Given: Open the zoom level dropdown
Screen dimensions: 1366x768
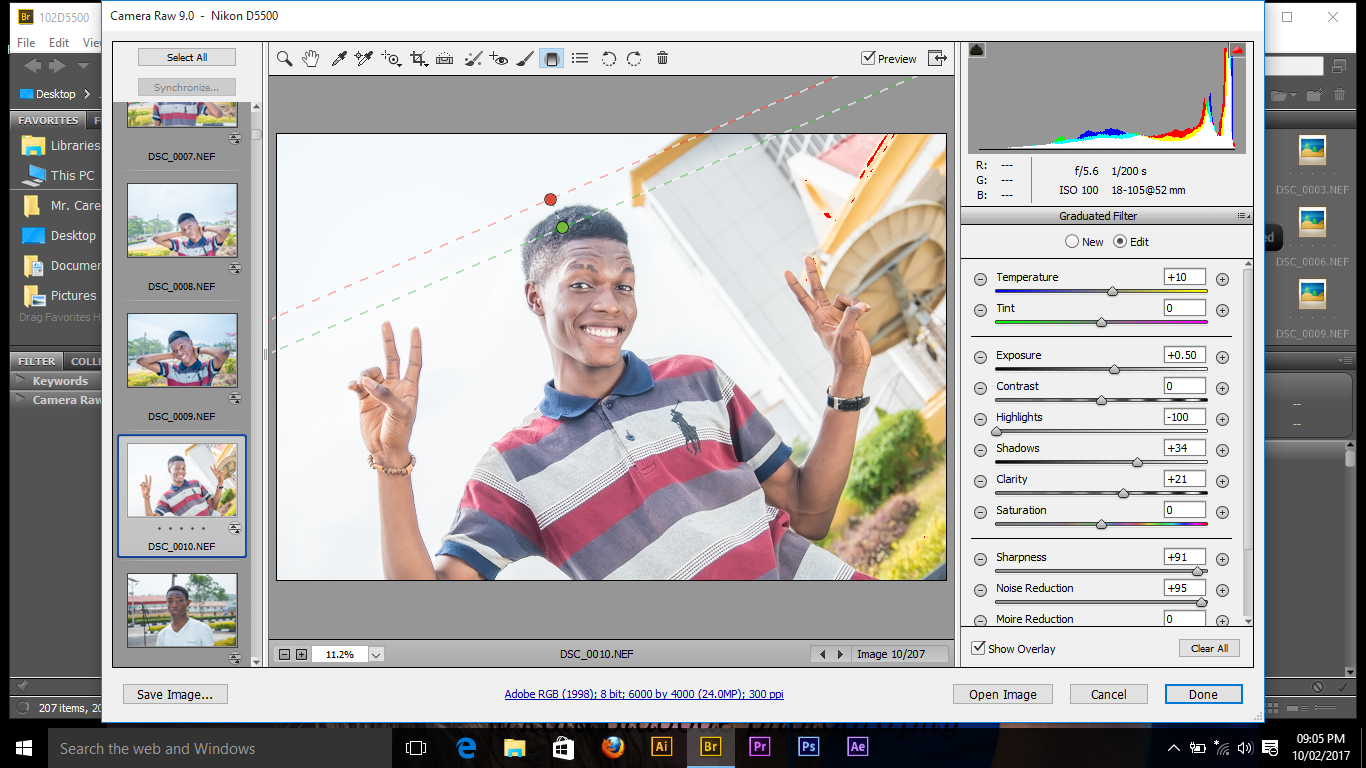Looking at the screenshot, I should click(x=376, y=654).
